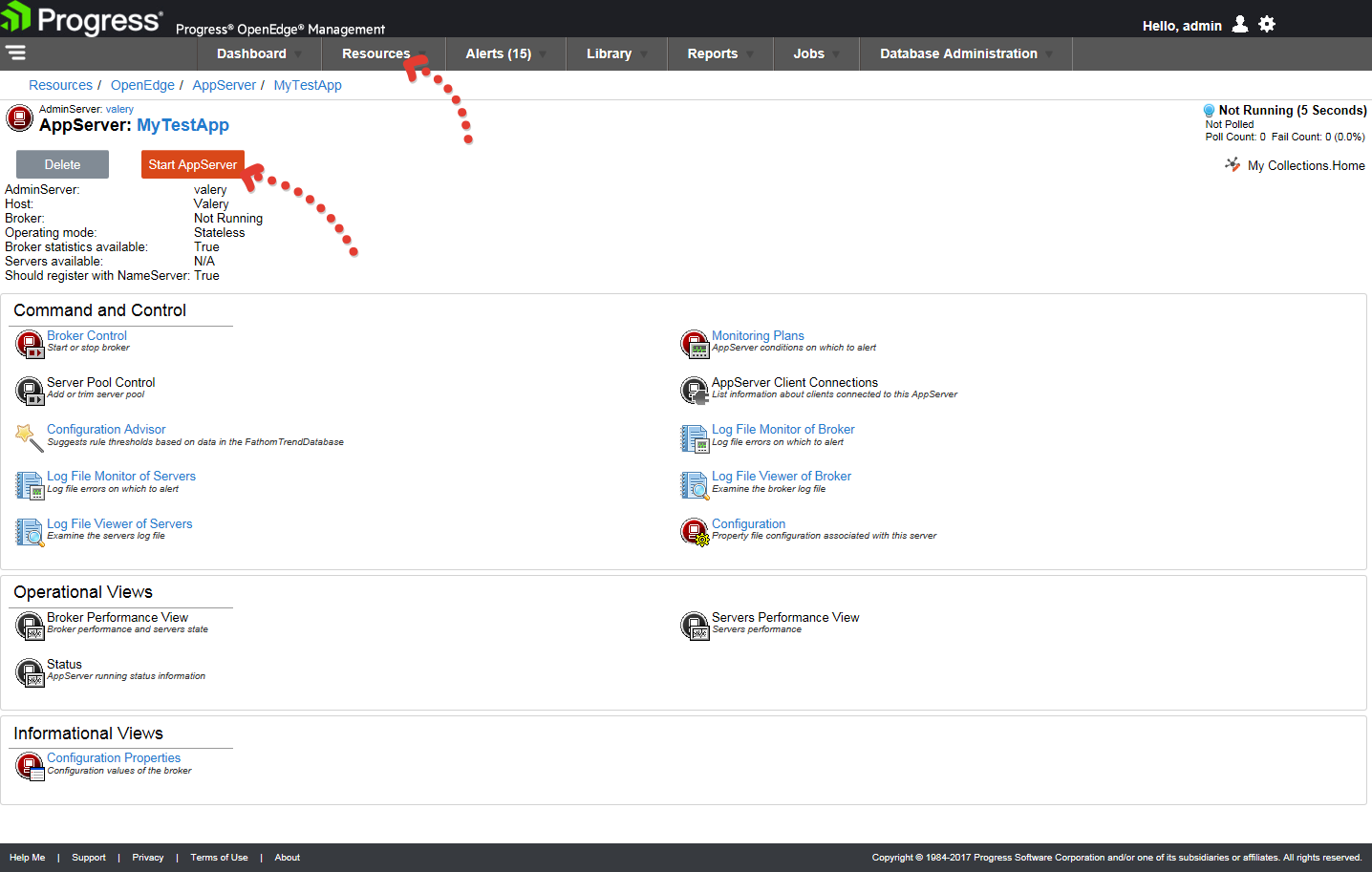The height and width of the screenshot is (872, 1372).
Task: Expand the Jobs menu arrow
Action: pos(836,54)
